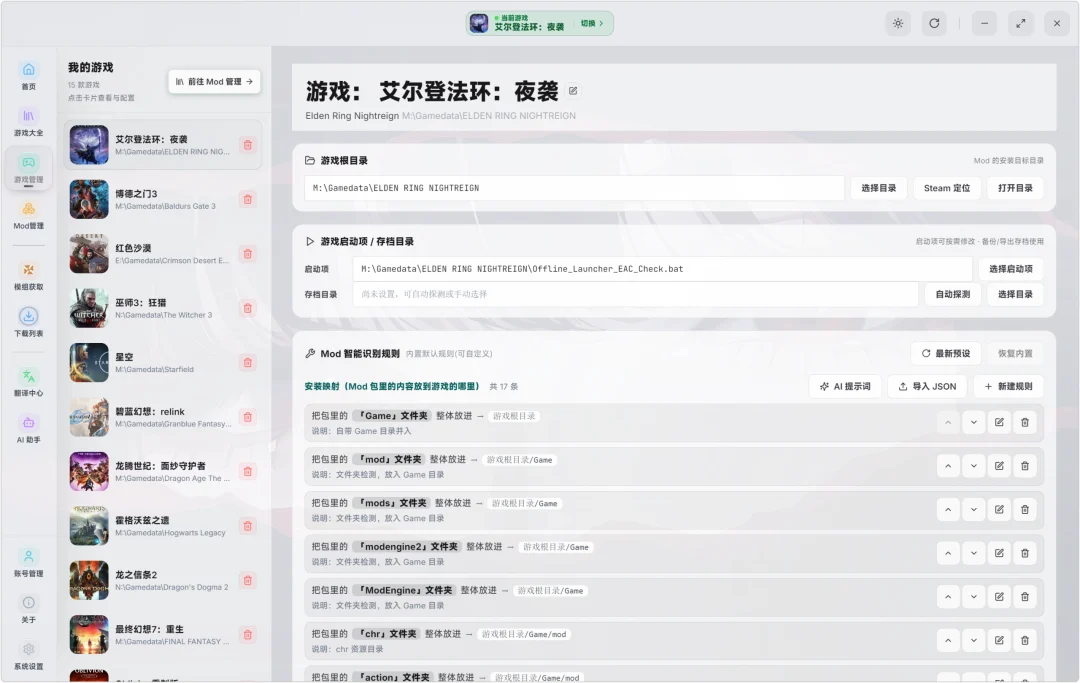1080x683 pixels.
Task: Click 最新预设 button
Action: pyautogui.click(x=946, y=353)
